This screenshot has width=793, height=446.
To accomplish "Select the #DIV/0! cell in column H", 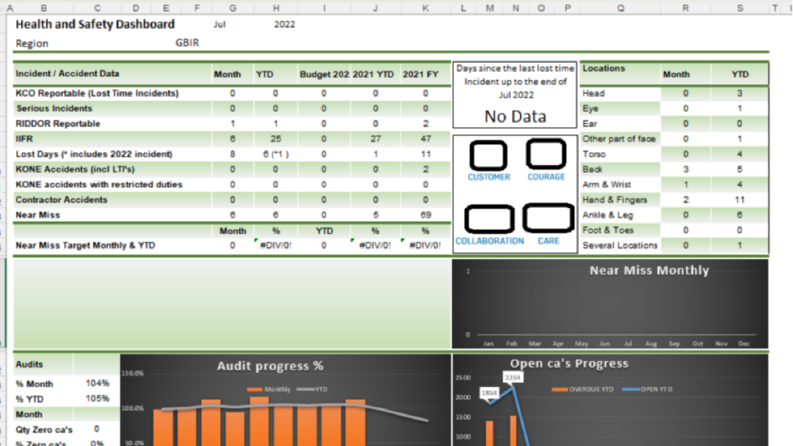I will click(276, 245).
